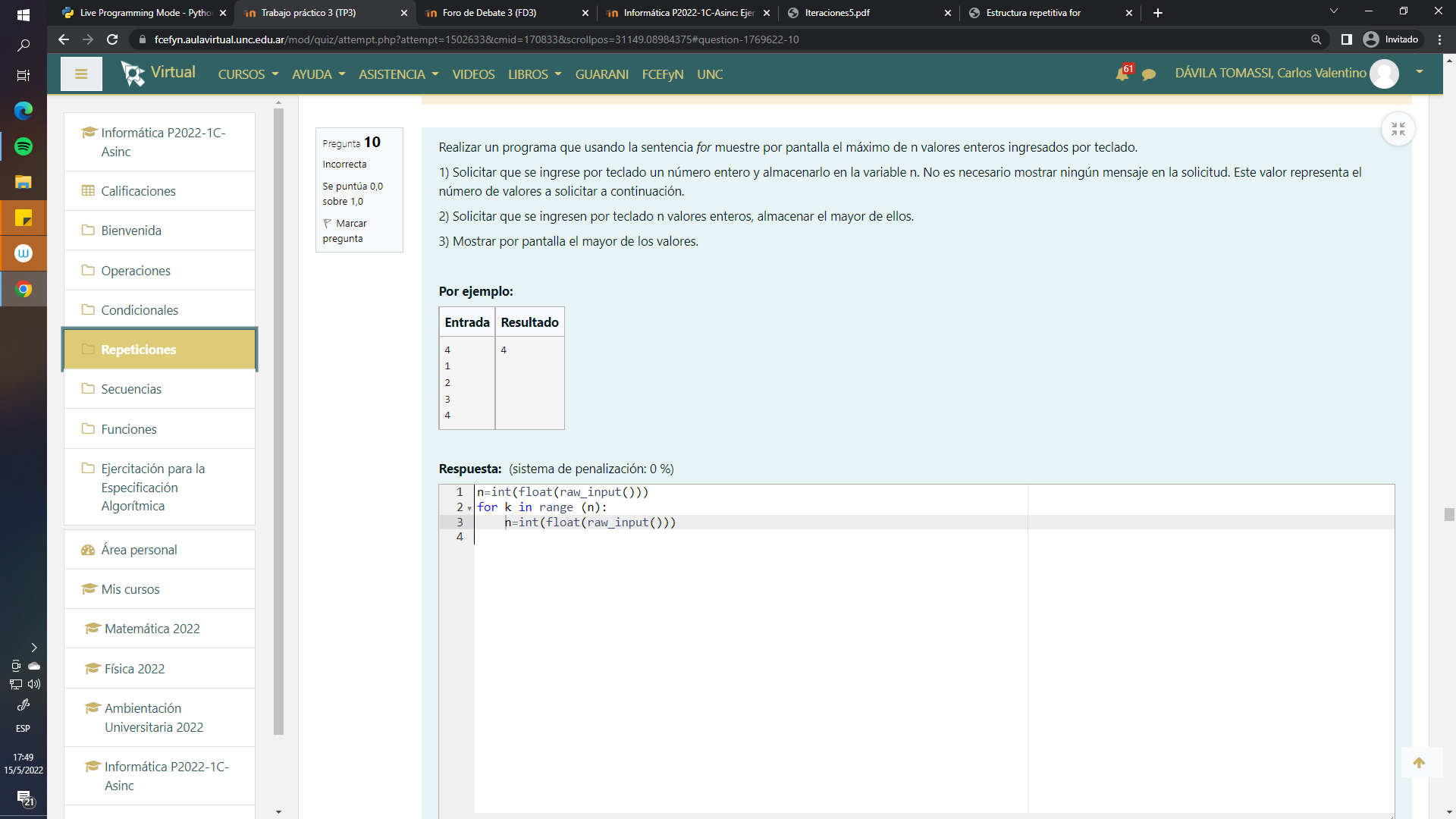The image size is (1456, 819).
Task: Open the Spotify icon in the taskbar
Action: (24, 146)
